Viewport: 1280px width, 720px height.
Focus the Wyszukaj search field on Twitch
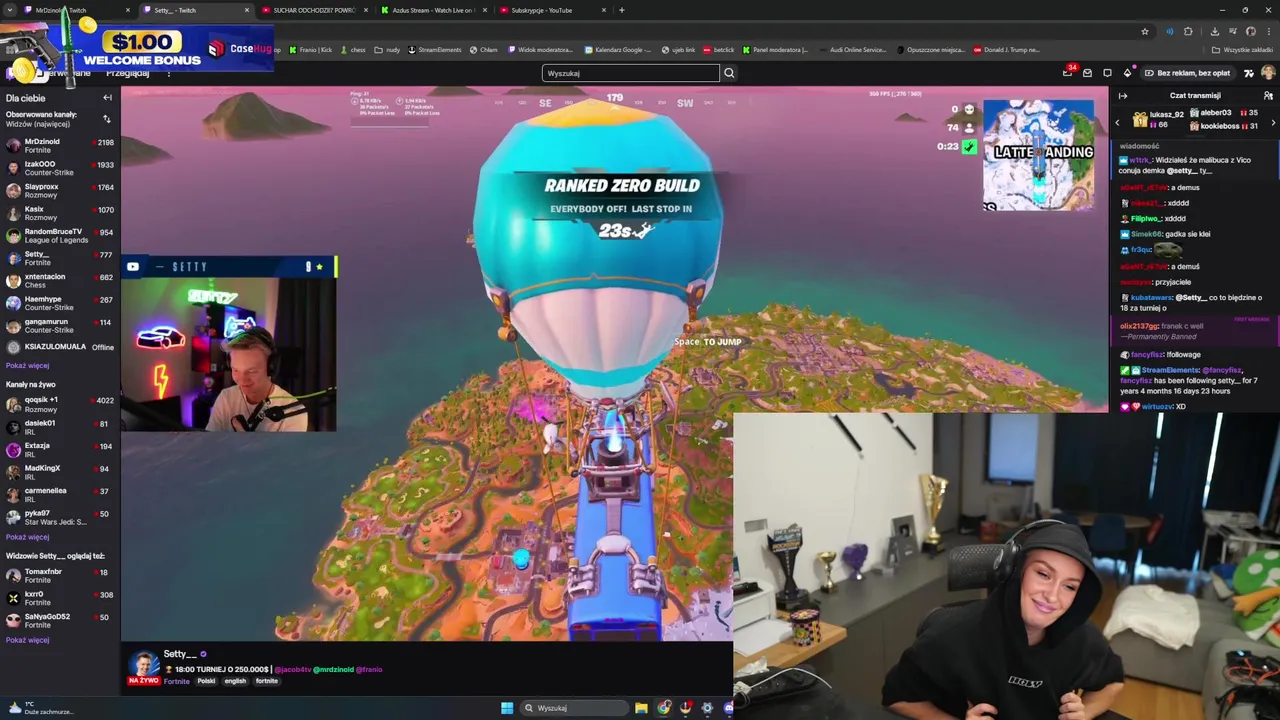630,73
